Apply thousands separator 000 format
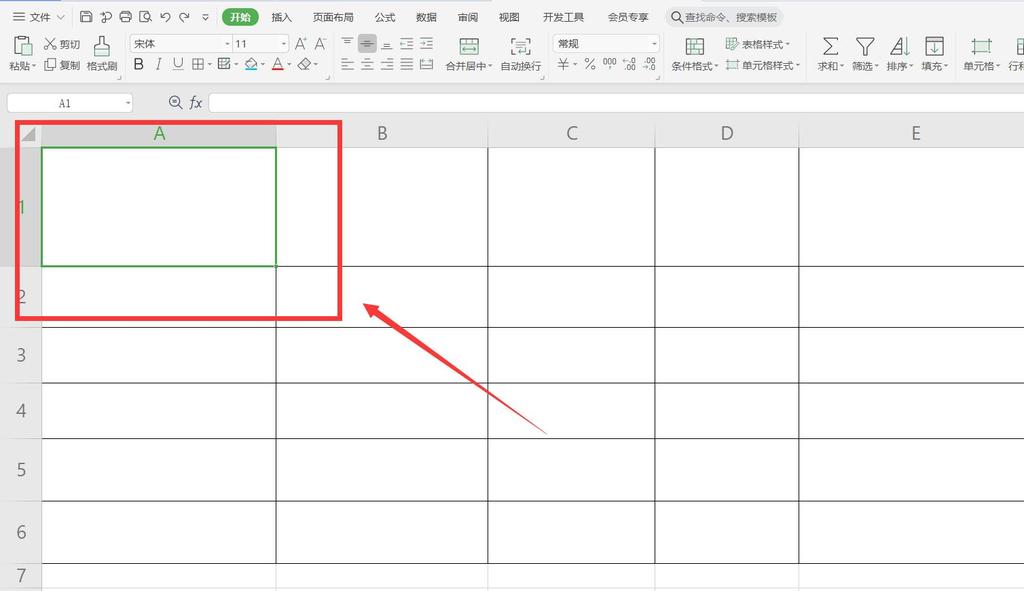This screenshot has height=591, width=1024. (x=609, y=63)
